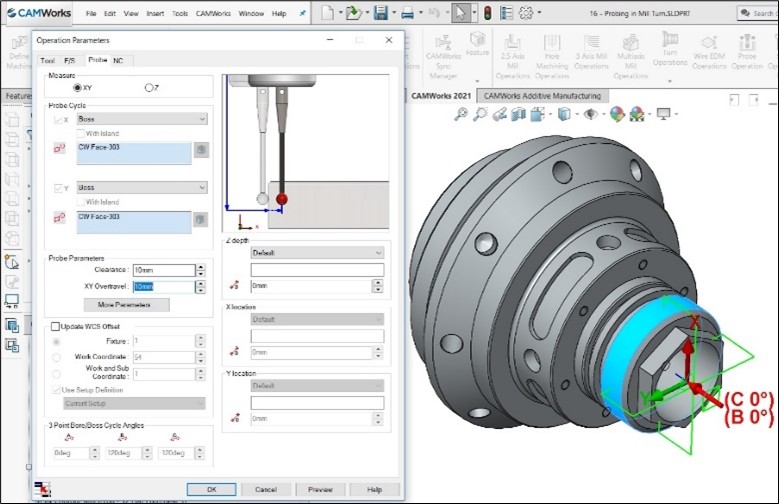
Task: Click the Z depth pick-point icon
Action: tap(234, 286)
